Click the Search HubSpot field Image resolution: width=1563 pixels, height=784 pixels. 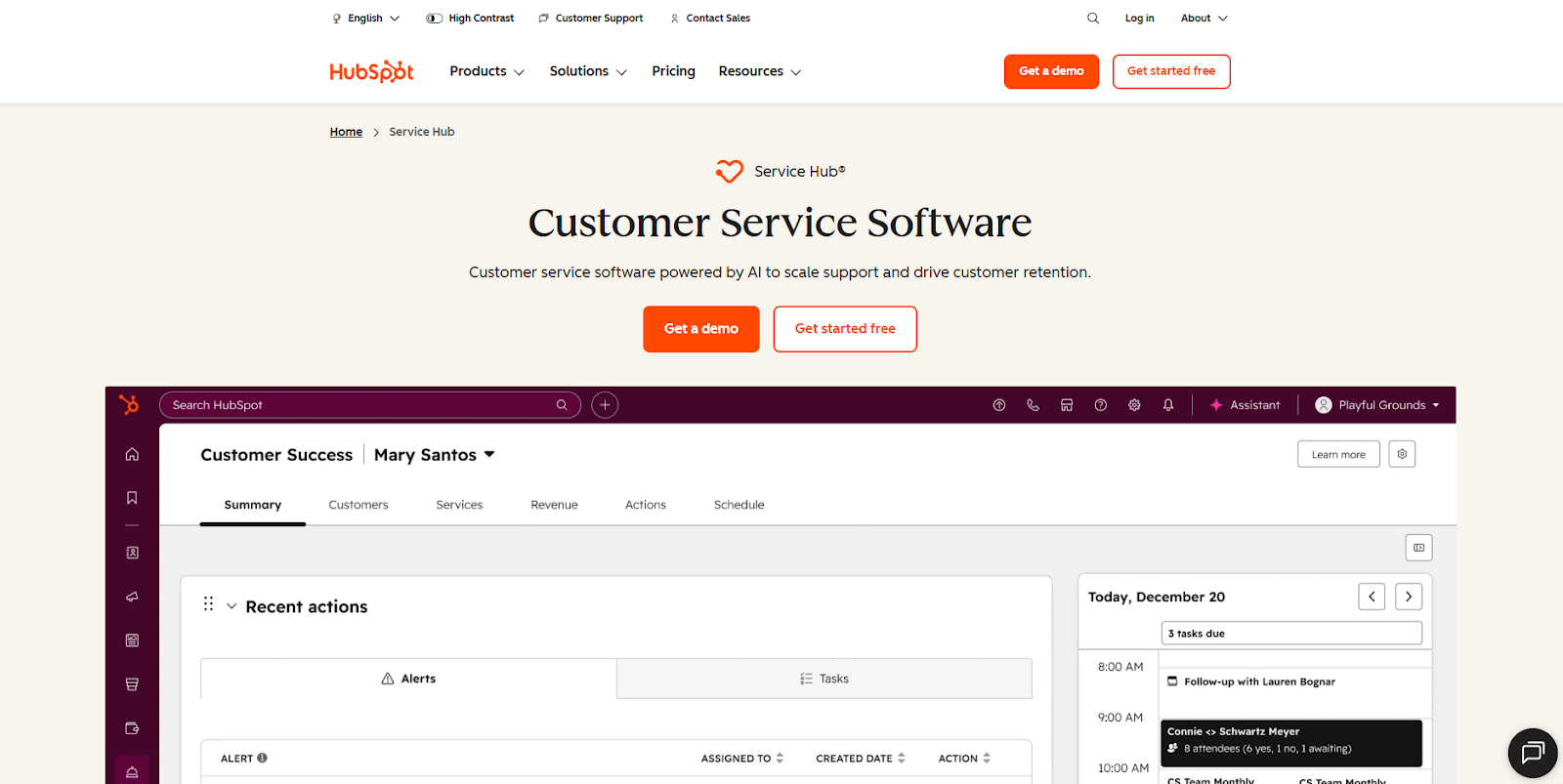369,405
